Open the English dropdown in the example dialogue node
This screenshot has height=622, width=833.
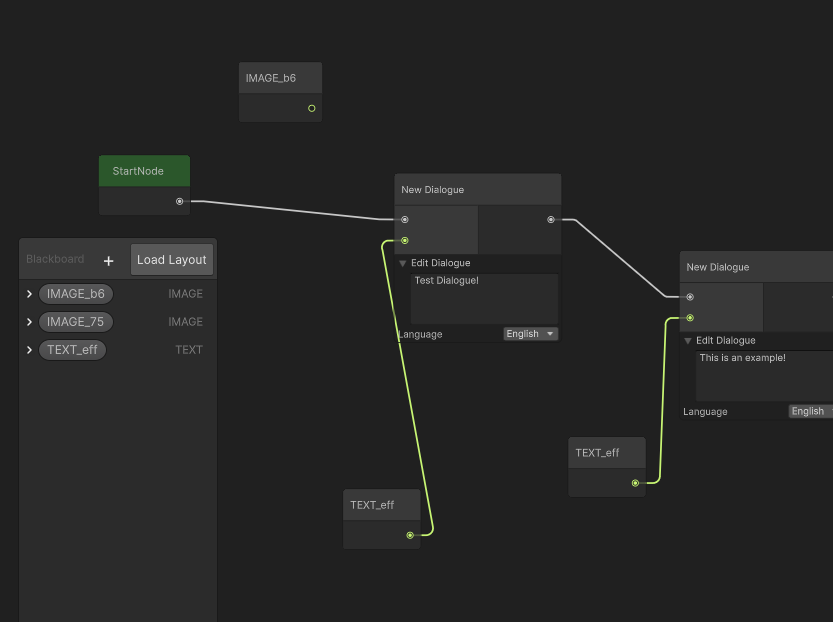click(x=811, y=411)
